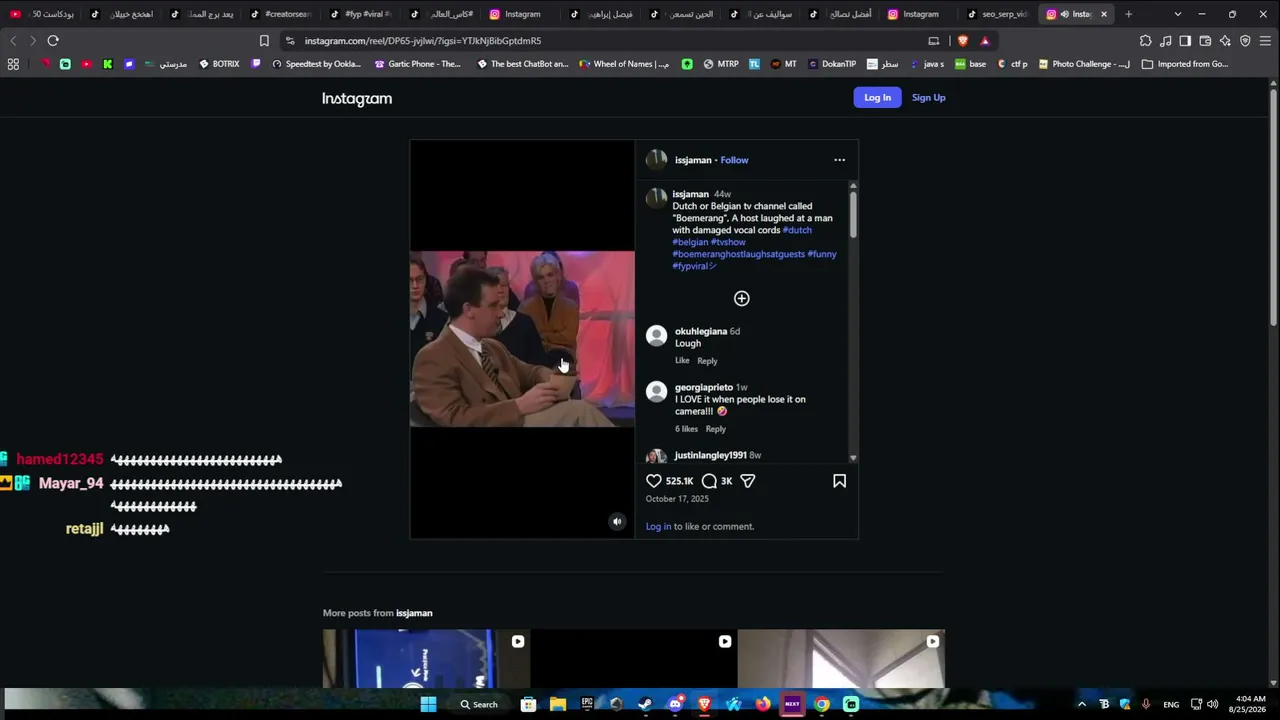Viewport: 1280px width, 720px height.
Task: Open File Explorer from the taskbar
Action: [558, 704]
